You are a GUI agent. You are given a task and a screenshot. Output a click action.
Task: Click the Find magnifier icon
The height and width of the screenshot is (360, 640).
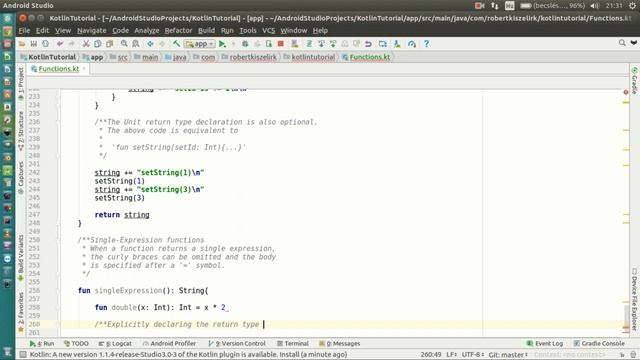(x=124, y=44)
